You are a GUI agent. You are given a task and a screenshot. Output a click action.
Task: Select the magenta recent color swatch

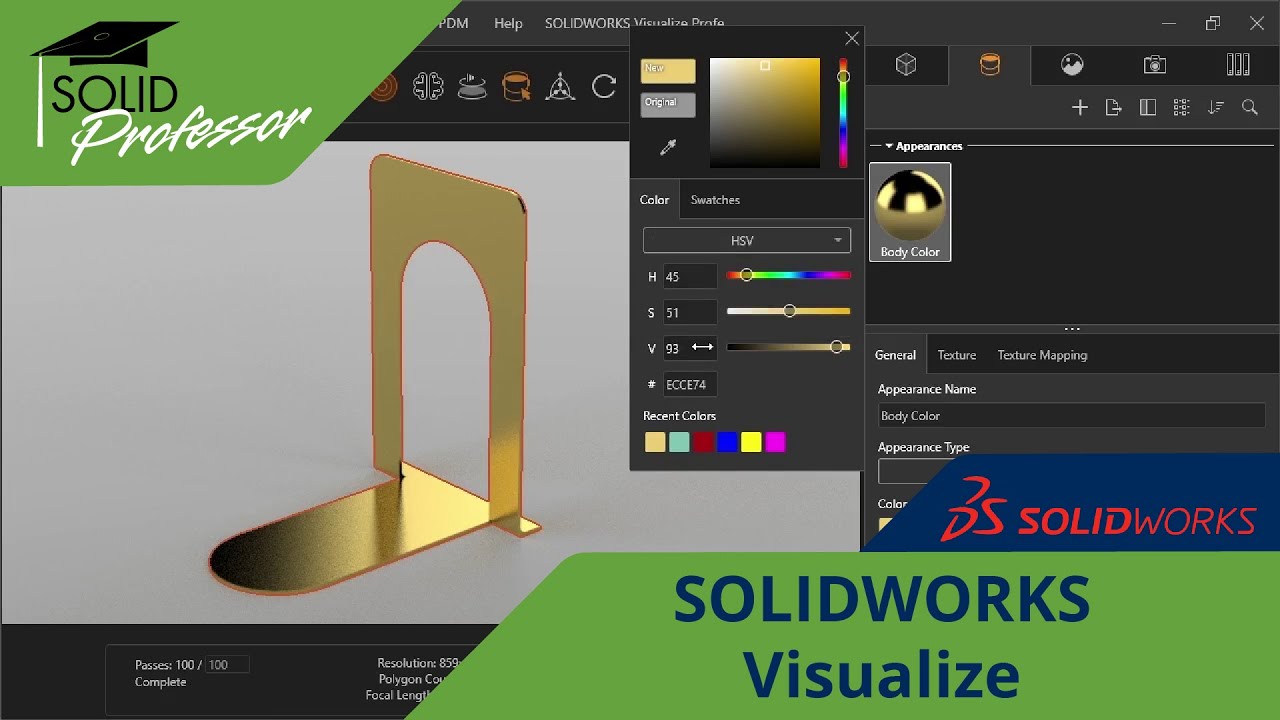point(775,442)
